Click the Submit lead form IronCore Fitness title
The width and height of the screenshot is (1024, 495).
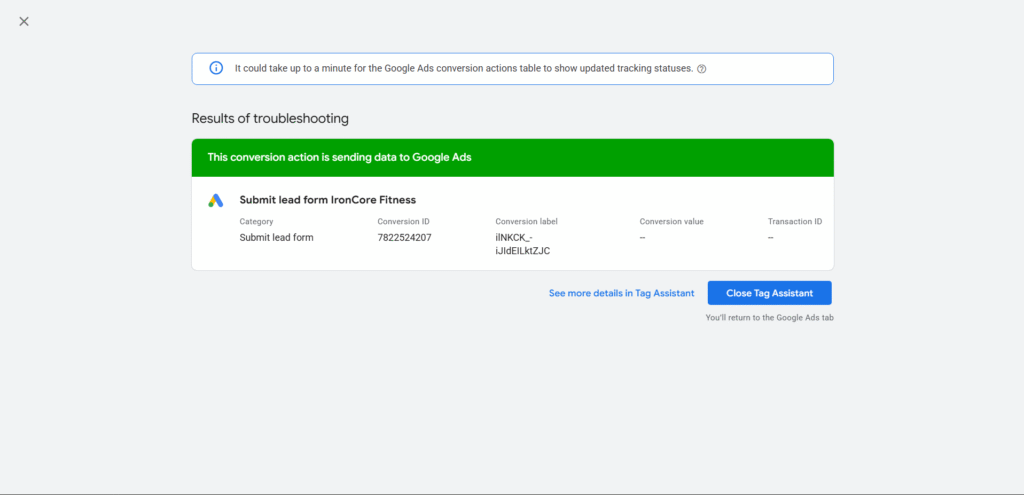(328, 200)
